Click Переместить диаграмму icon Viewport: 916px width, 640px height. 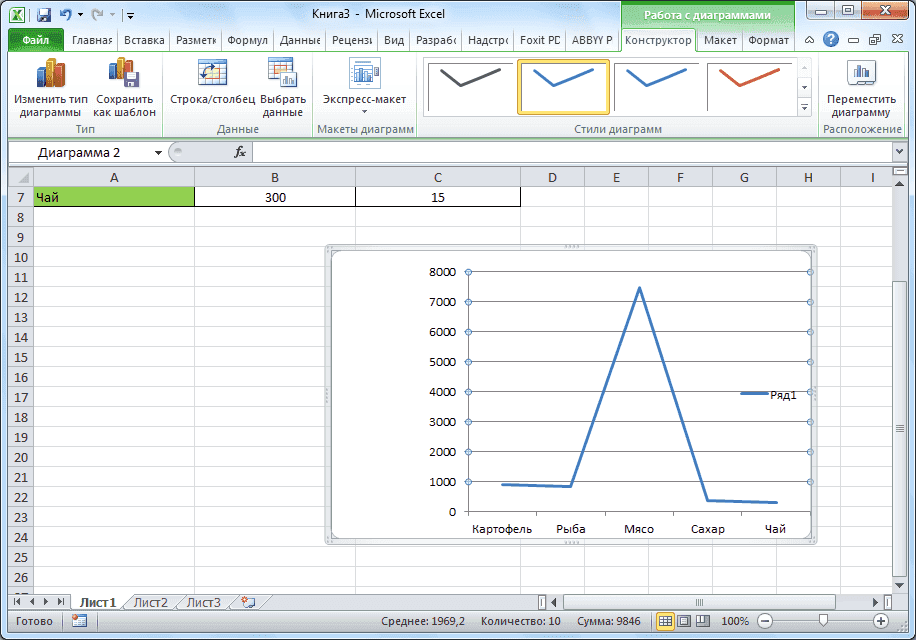[x=862, y=90]
